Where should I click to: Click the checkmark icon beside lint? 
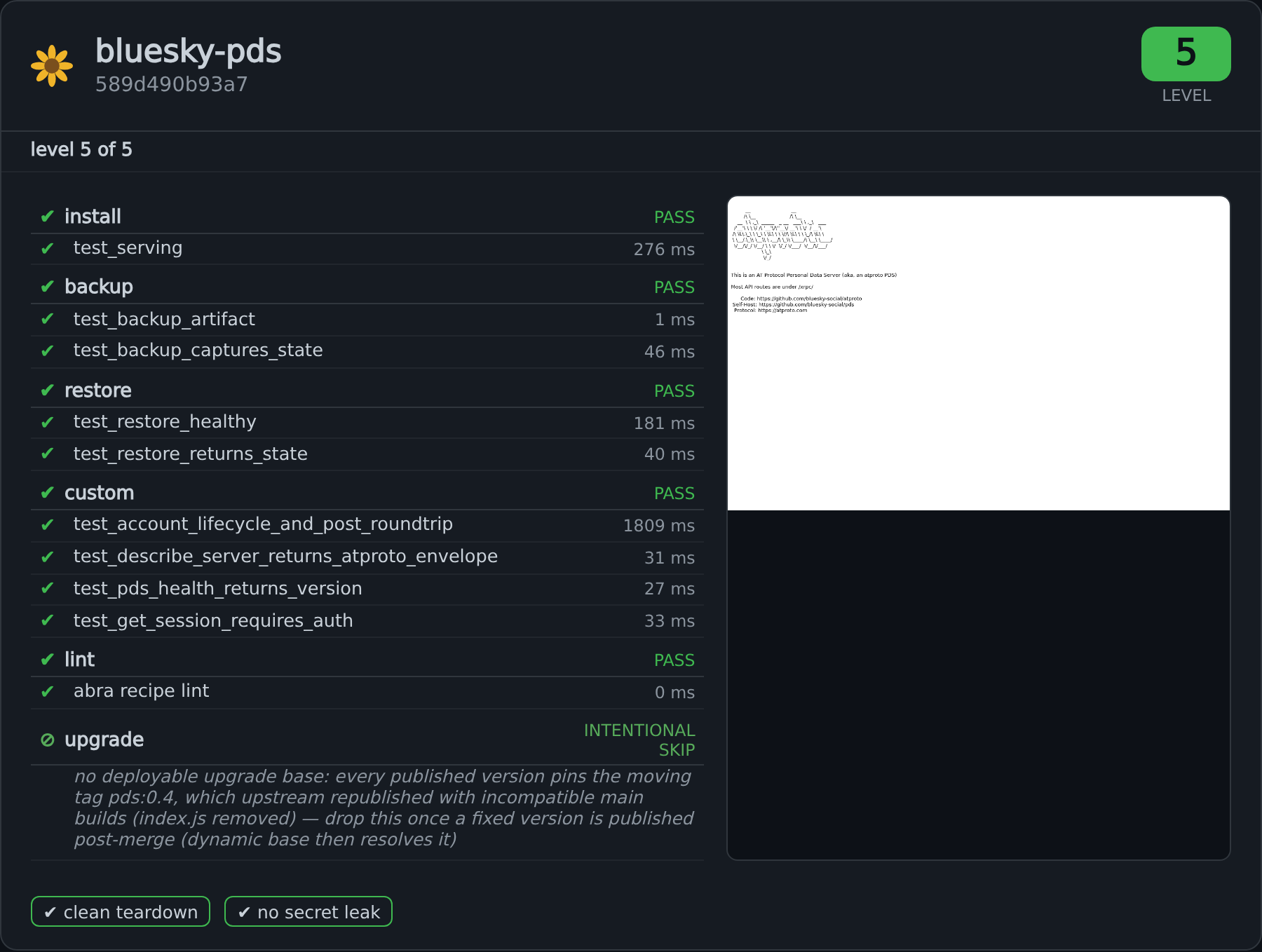(48, 660)
